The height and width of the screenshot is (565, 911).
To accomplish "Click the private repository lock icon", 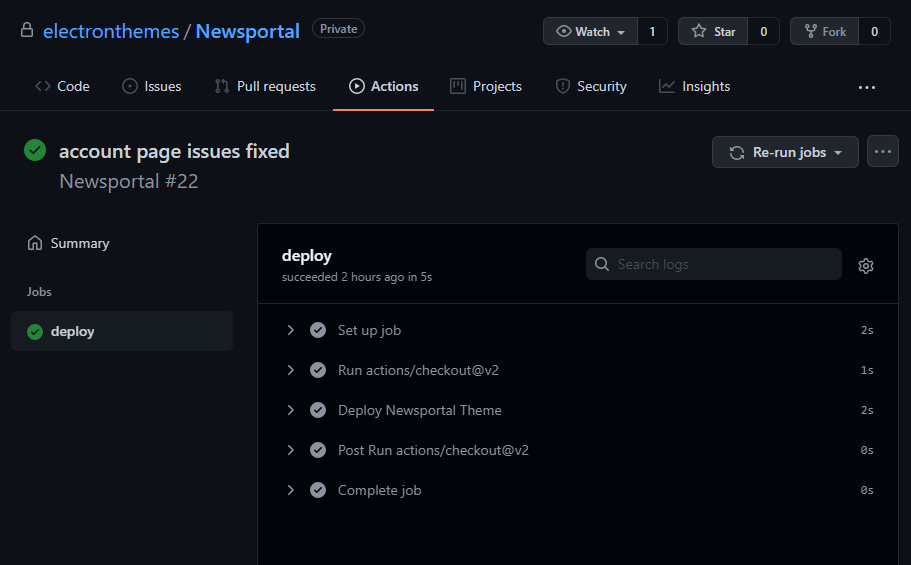I will click(27, 30).
